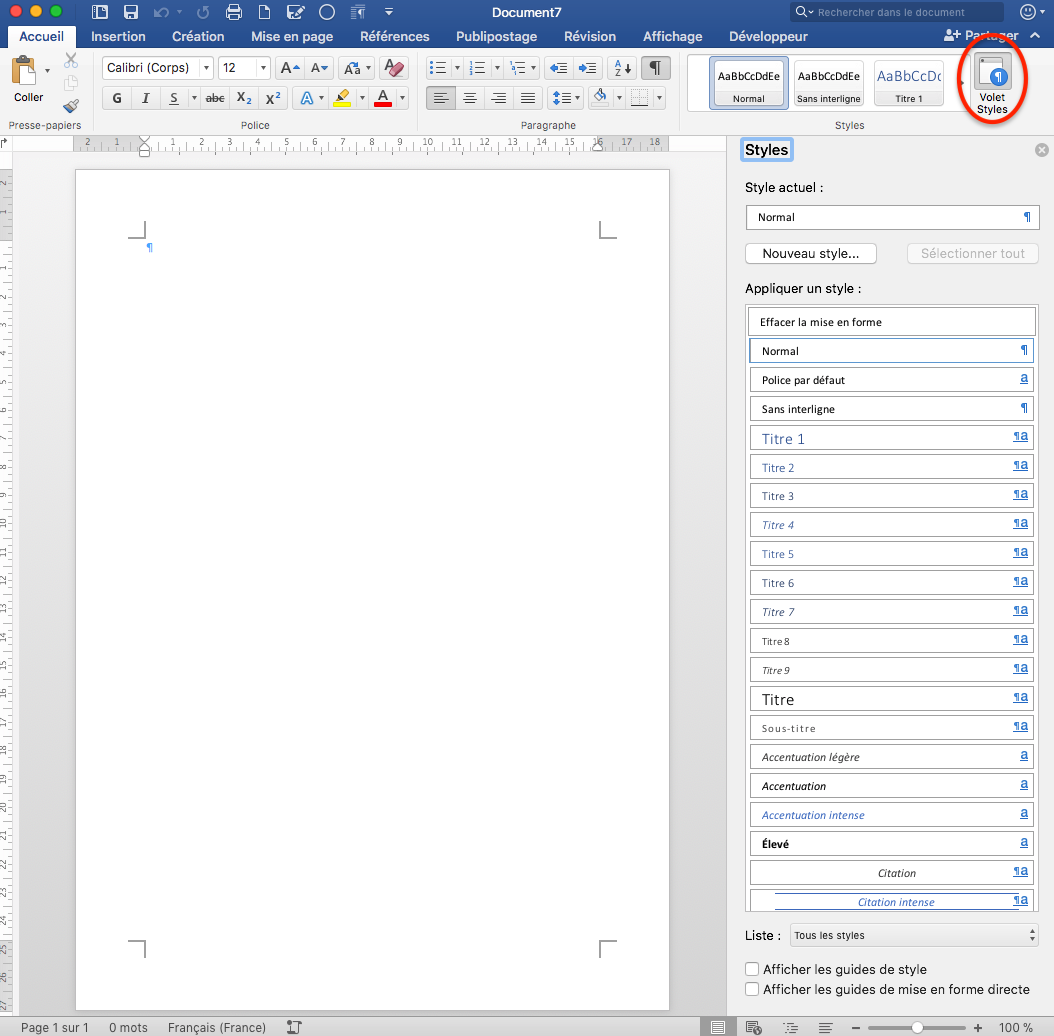Open the Références ribbon tab

[395, 36]
